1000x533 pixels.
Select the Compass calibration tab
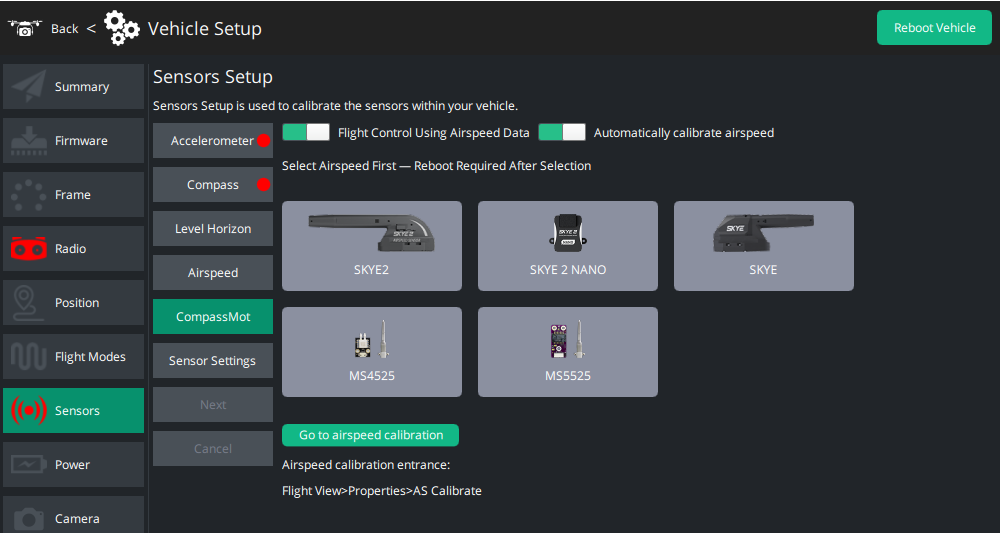pos(212,185)
